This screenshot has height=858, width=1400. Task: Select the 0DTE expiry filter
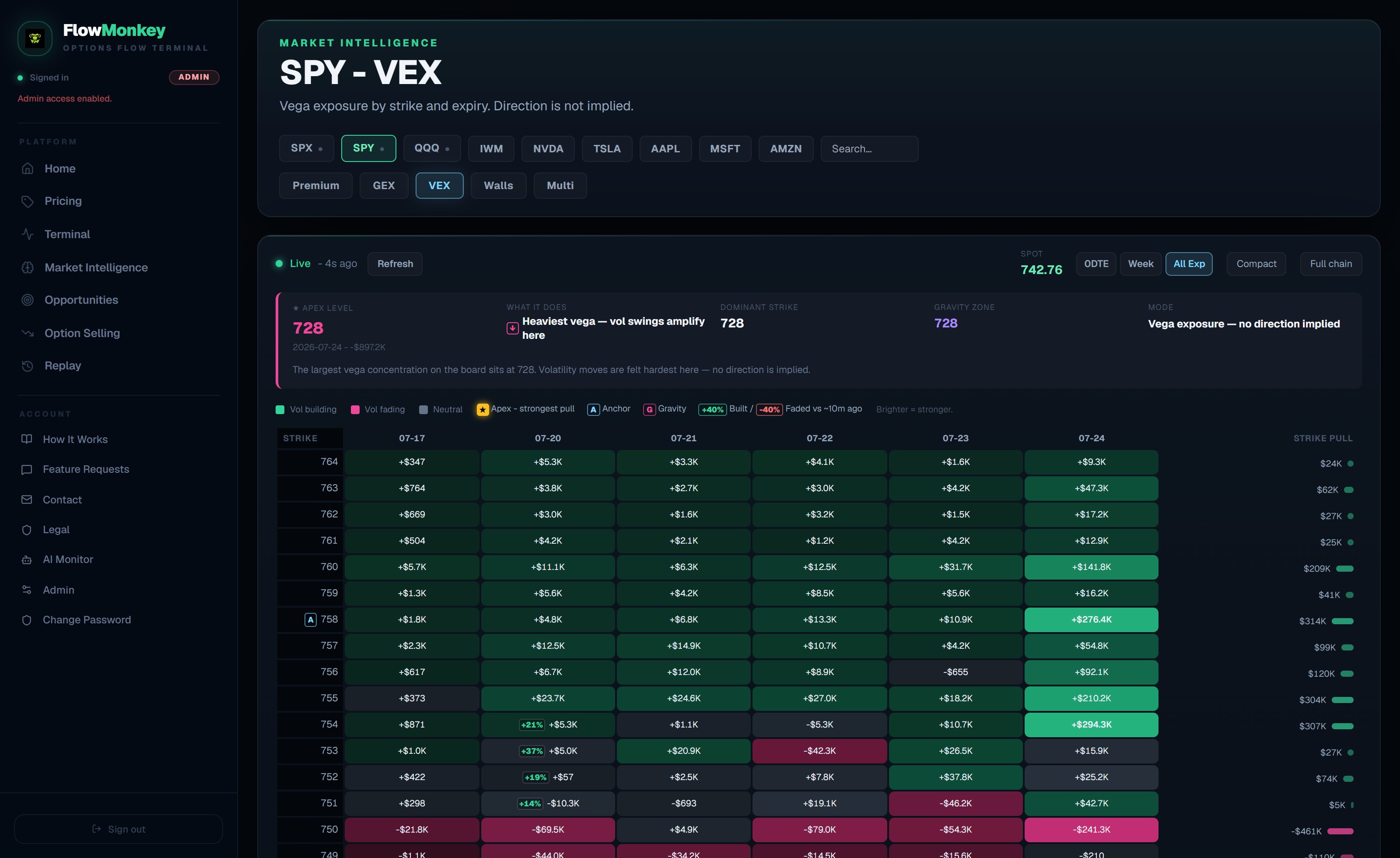(x=1096, y=264)
